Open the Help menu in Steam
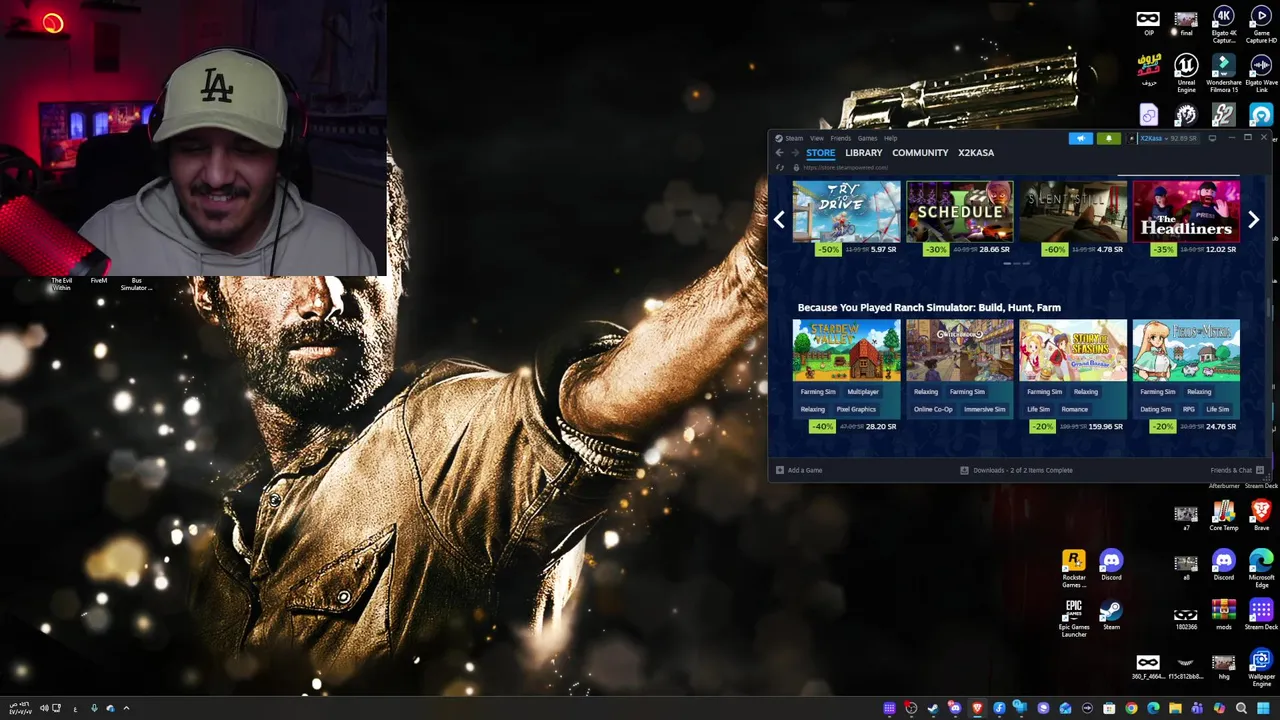This screenshot has height=720, width=1280. tap(890, 138)
